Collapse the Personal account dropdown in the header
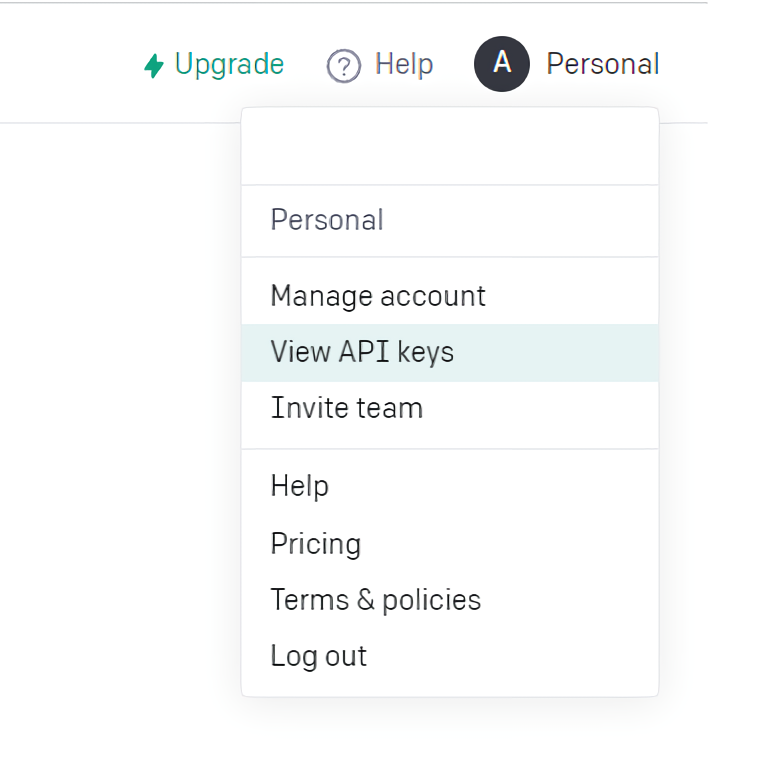The image size is (764, 778). 602,64
